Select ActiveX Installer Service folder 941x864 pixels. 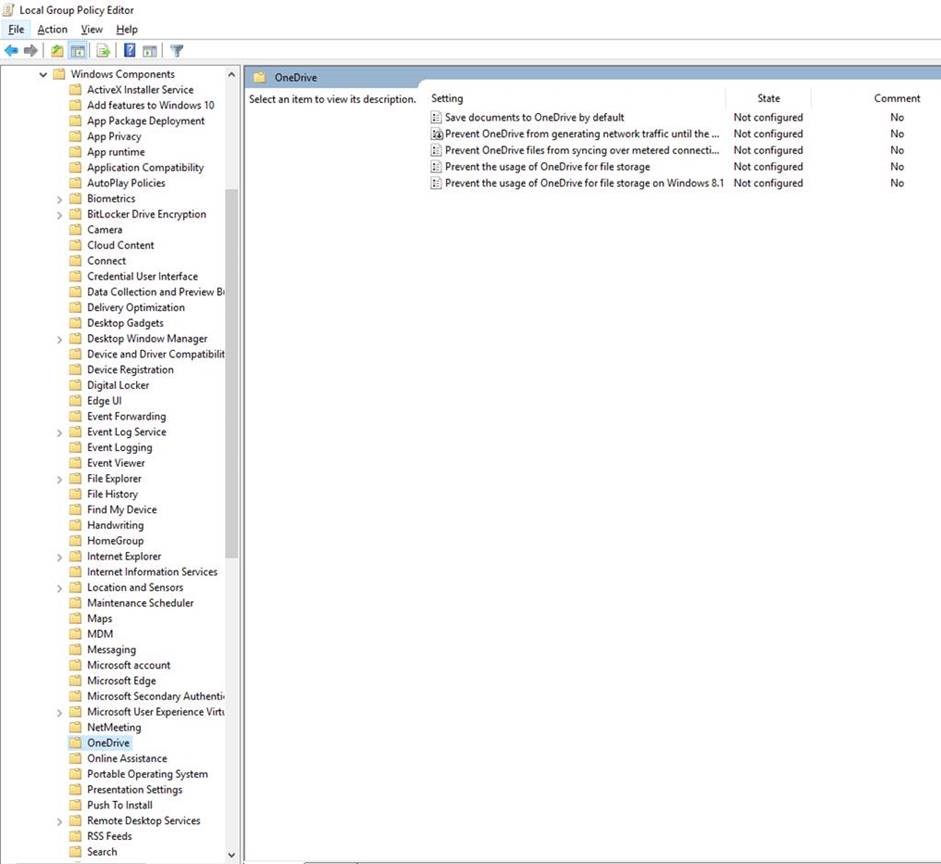(140, 89)
